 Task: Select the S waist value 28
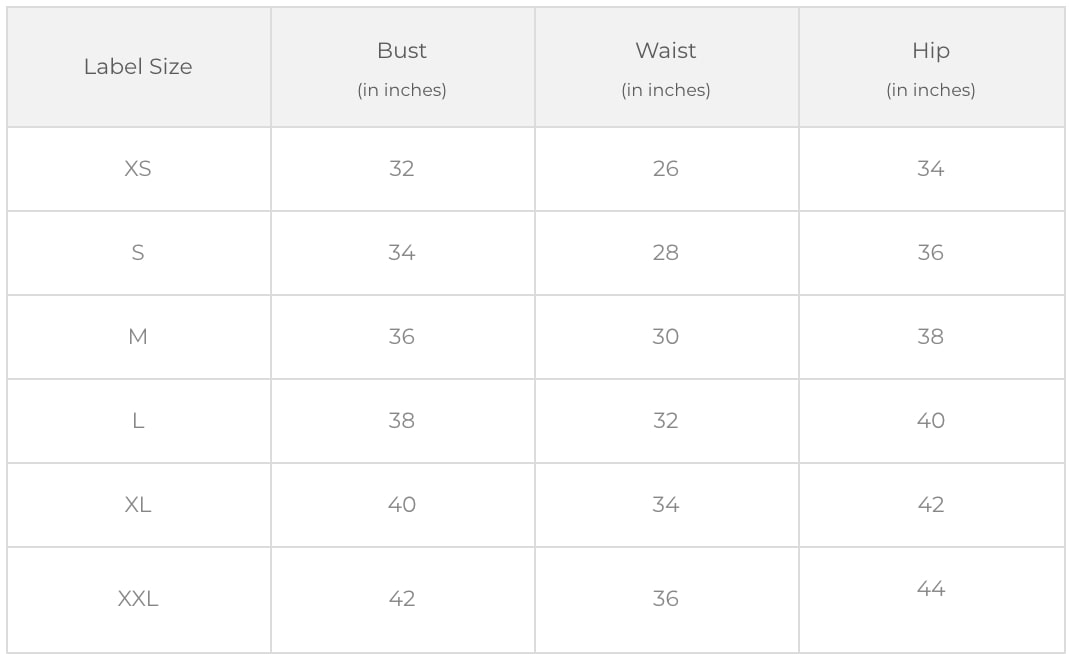coord(666,253)
